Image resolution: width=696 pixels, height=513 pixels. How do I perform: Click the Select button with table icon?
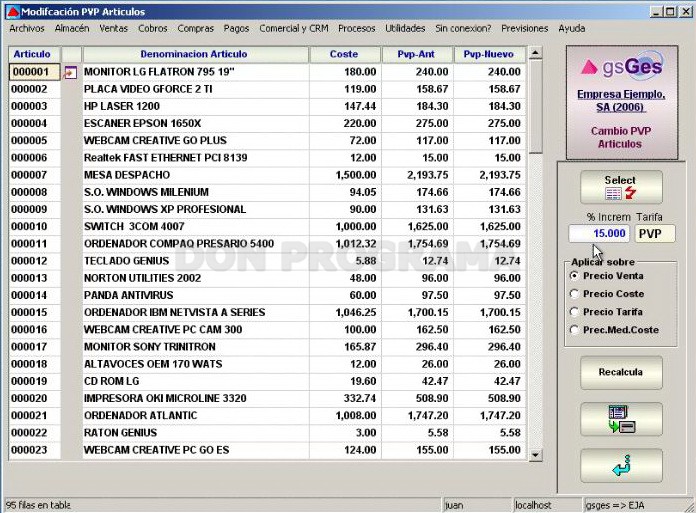[621, 187]
